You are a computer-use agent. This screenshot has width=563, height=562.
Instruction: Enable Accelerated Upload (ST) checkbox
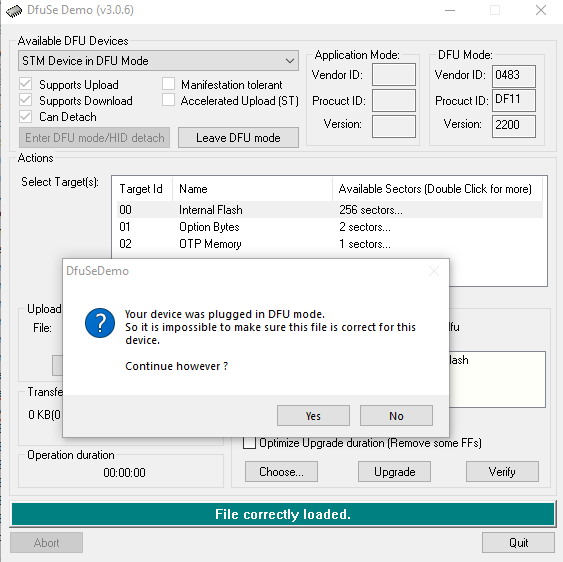coord(168,100)
